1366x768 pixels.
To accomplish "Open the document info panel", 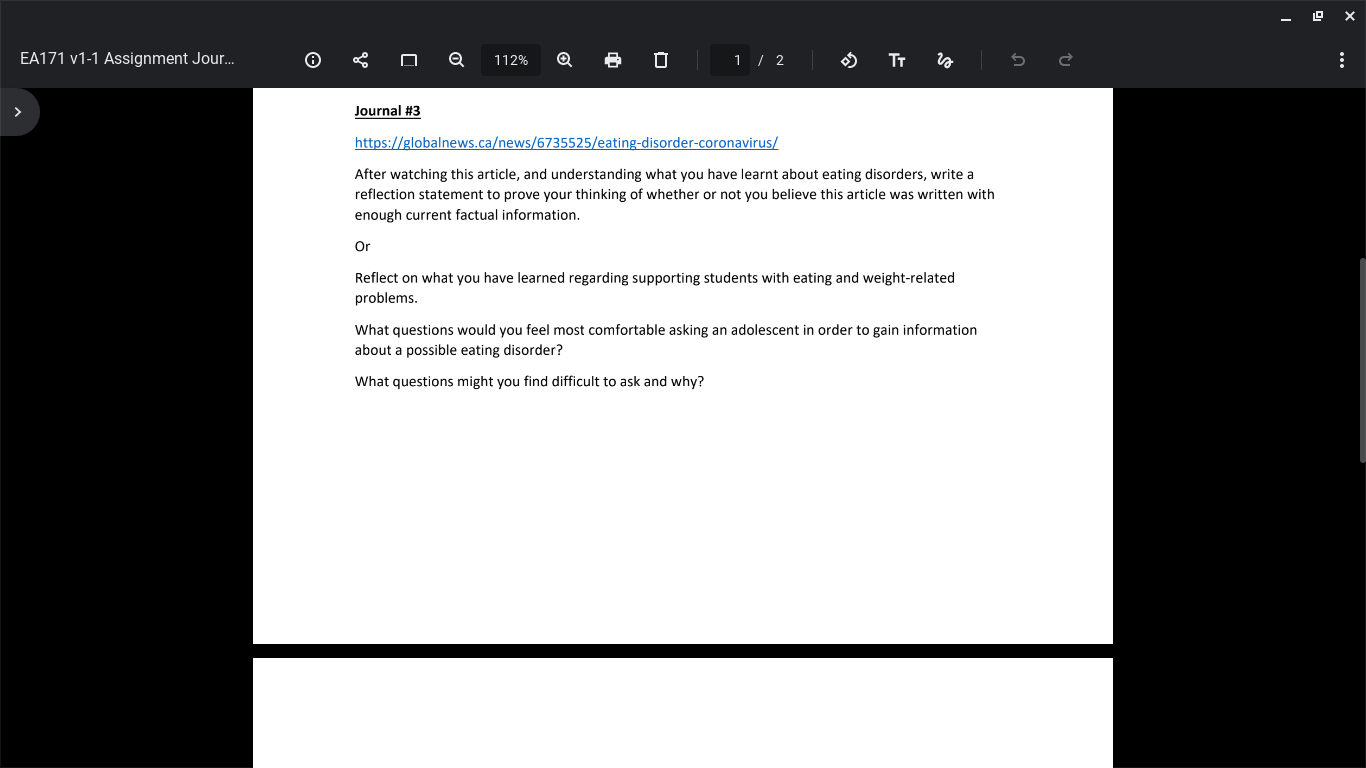I will click(312, 60).
